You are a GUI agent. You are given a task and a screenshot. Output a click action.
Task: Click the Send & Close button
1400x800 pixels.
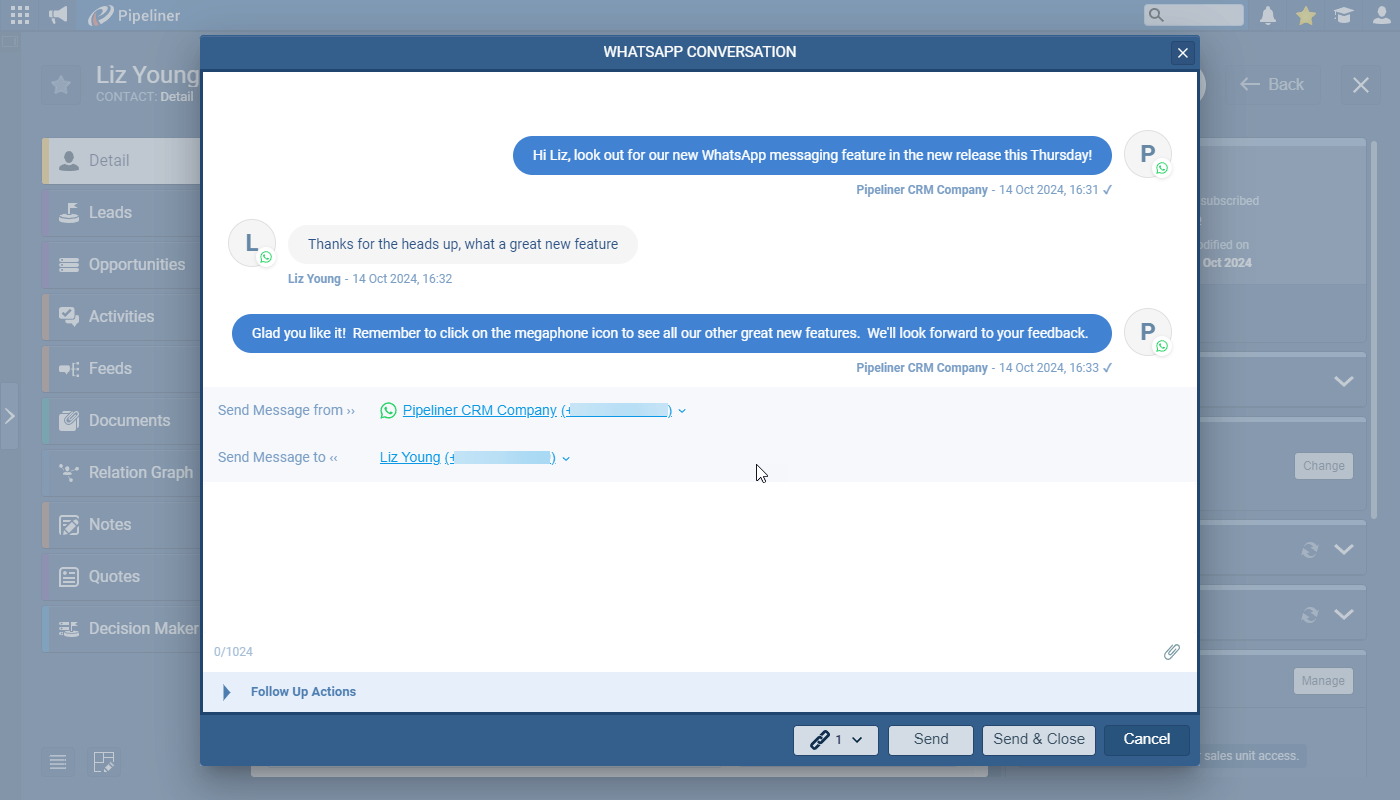pos(1038,740)
